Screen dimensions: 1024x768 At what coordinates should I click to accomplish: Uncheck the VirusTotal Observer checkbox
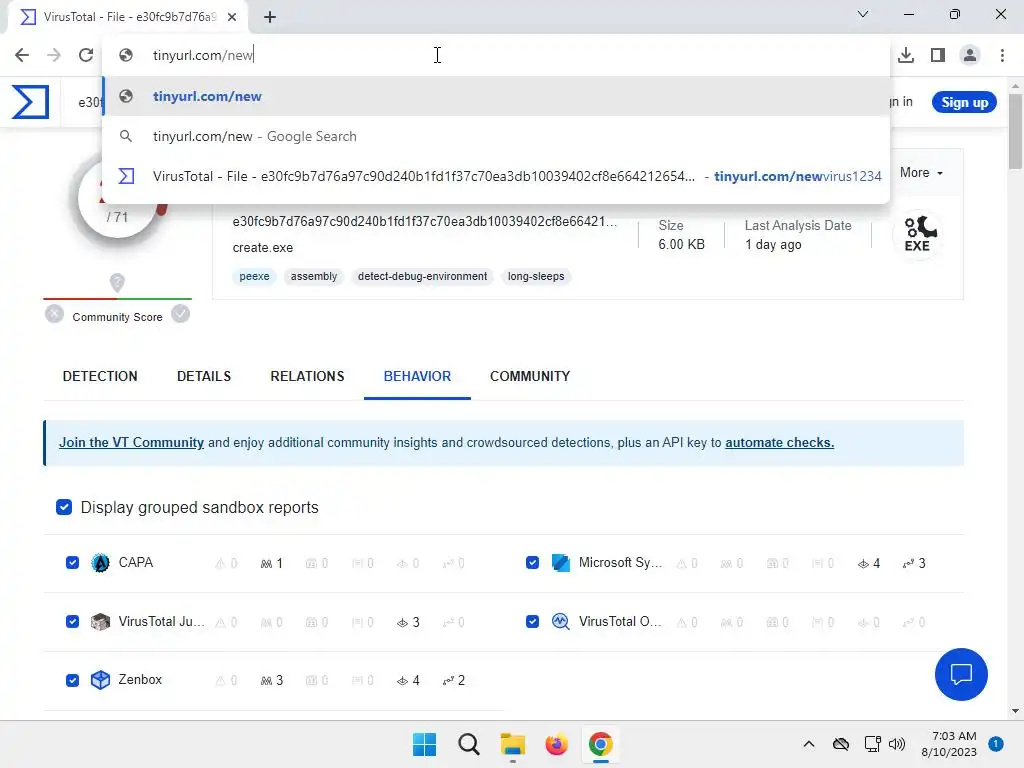tap(532, 622)
